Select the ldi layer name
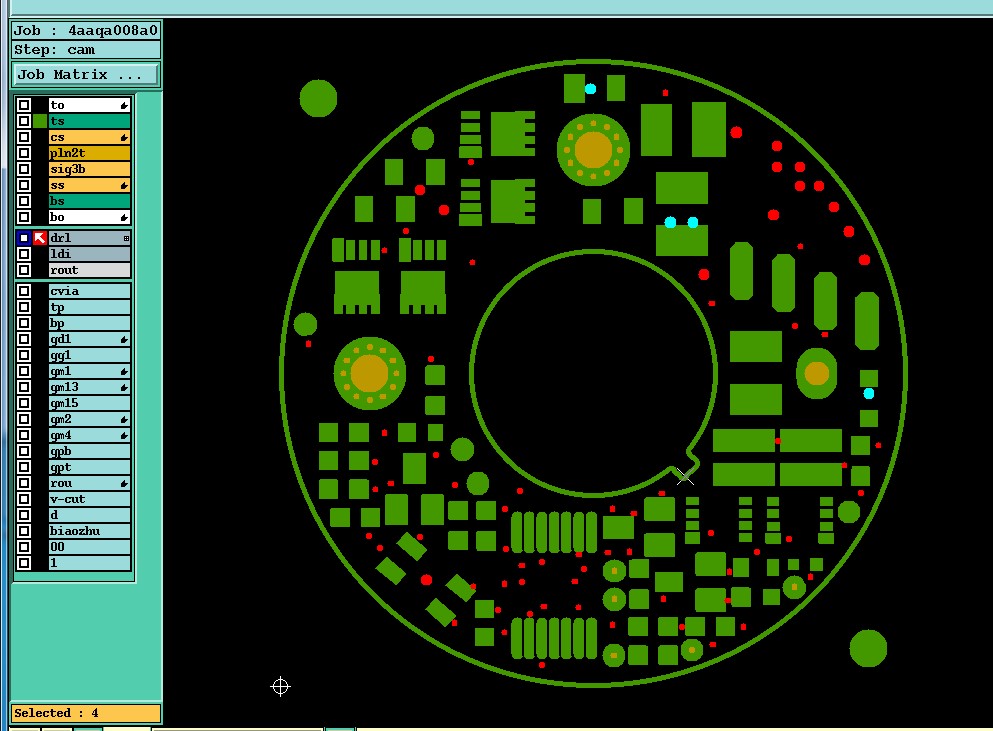The image size is (993, 731). point(89,254)
